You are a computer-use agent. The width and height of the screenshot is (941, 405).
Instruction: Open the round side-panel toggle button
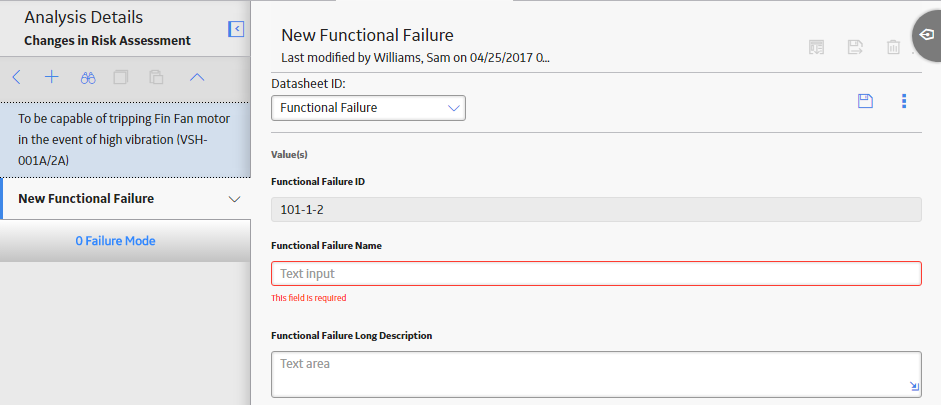pos(927,35)
